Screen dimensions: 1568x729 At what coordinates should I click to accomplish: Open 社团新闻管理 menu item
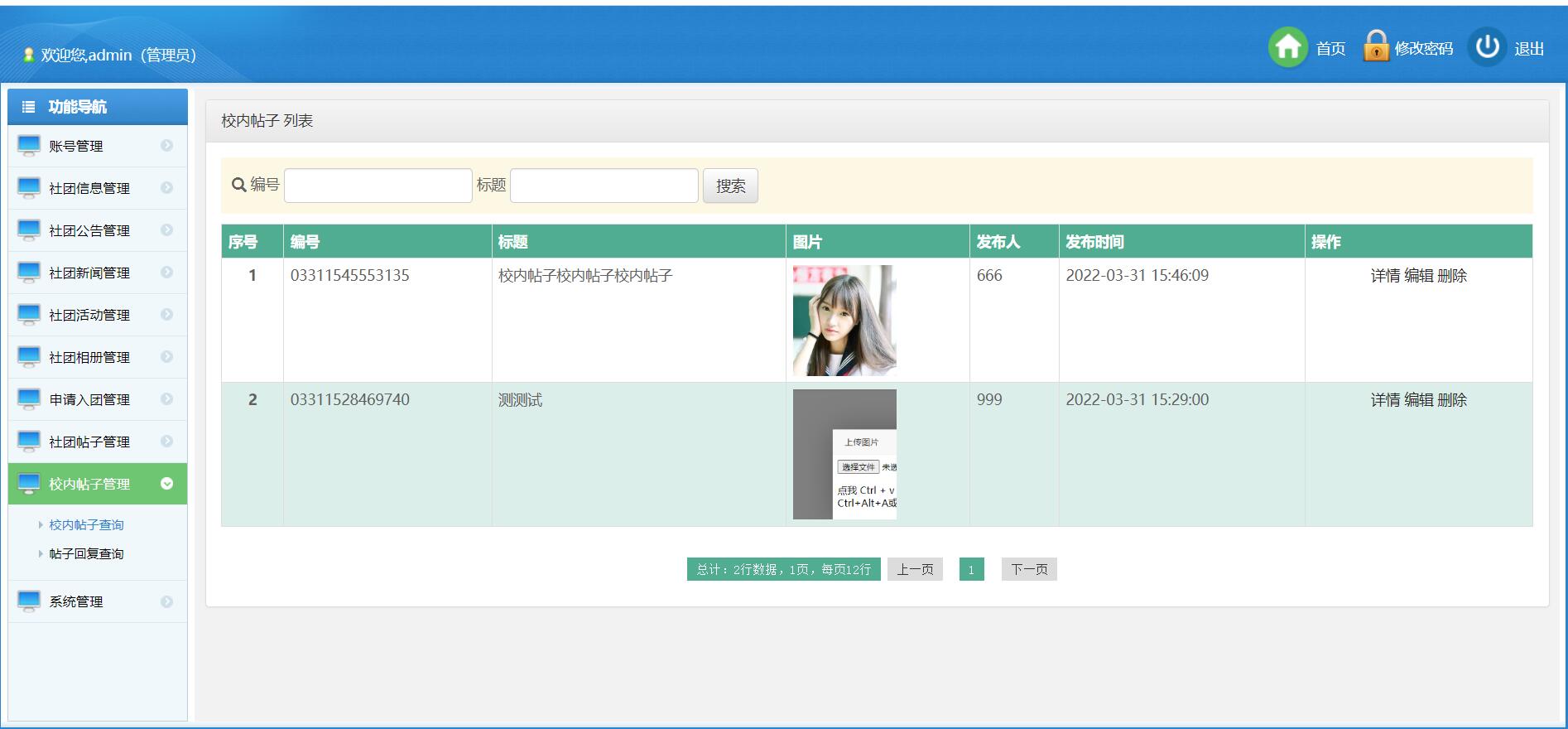click(98, 273)
